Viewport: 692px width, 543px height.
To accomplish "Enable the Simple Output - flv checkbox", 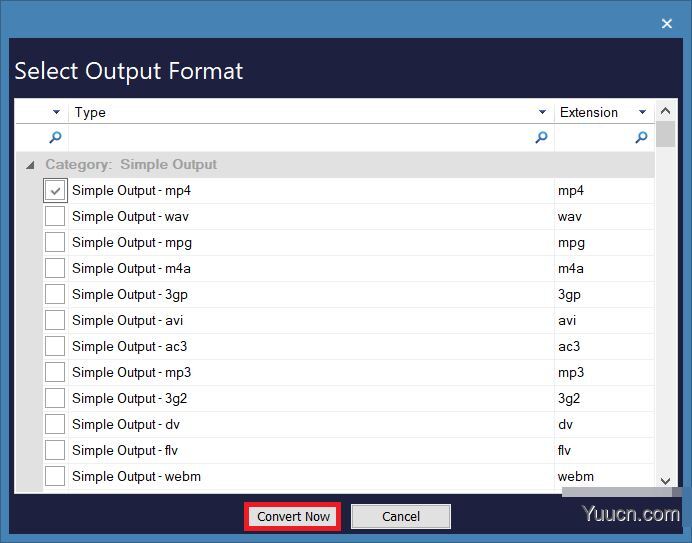I will (55, 451).
